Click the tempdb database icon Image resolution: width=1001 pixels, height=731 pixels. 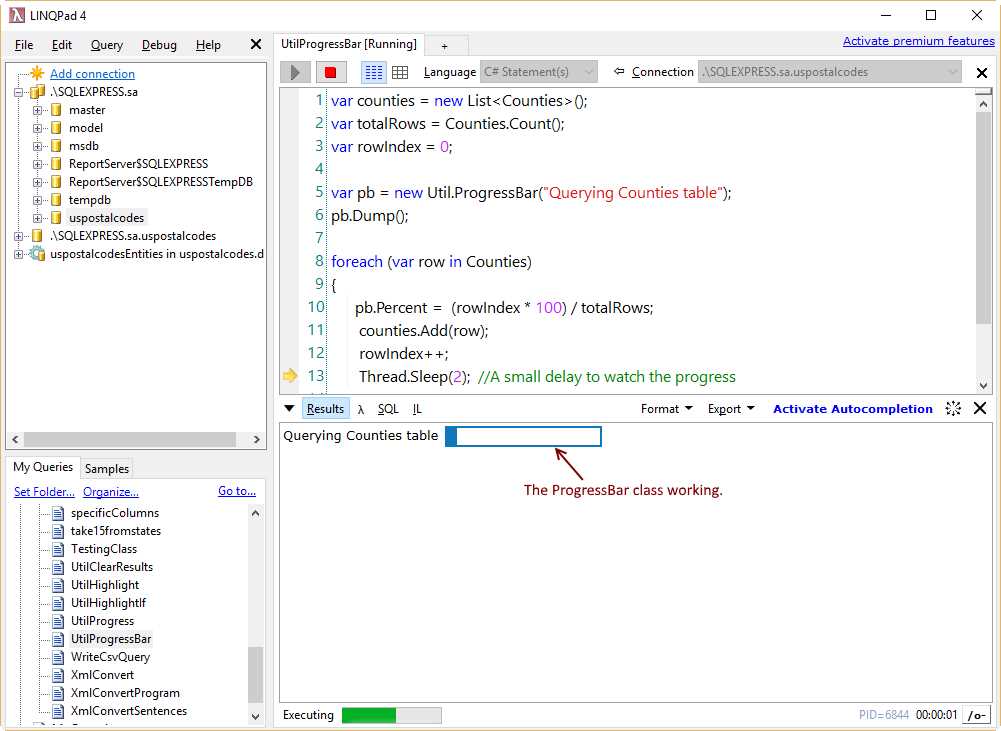pyautogui.click(x=56, y=200)
